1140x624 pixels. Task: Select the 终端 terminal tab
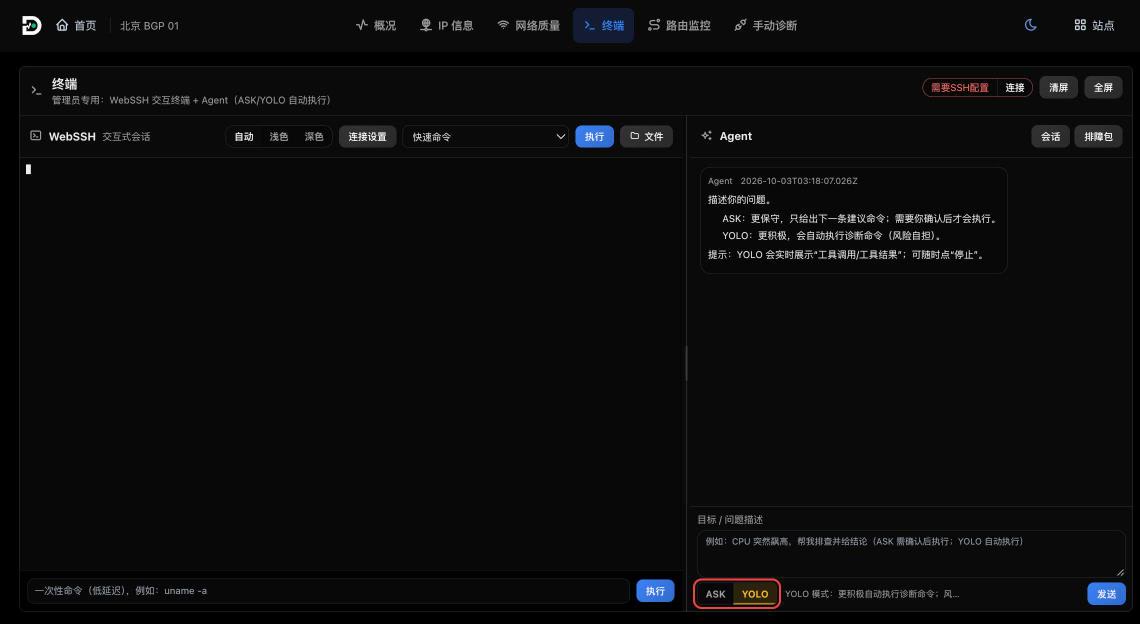pos(603,25)
